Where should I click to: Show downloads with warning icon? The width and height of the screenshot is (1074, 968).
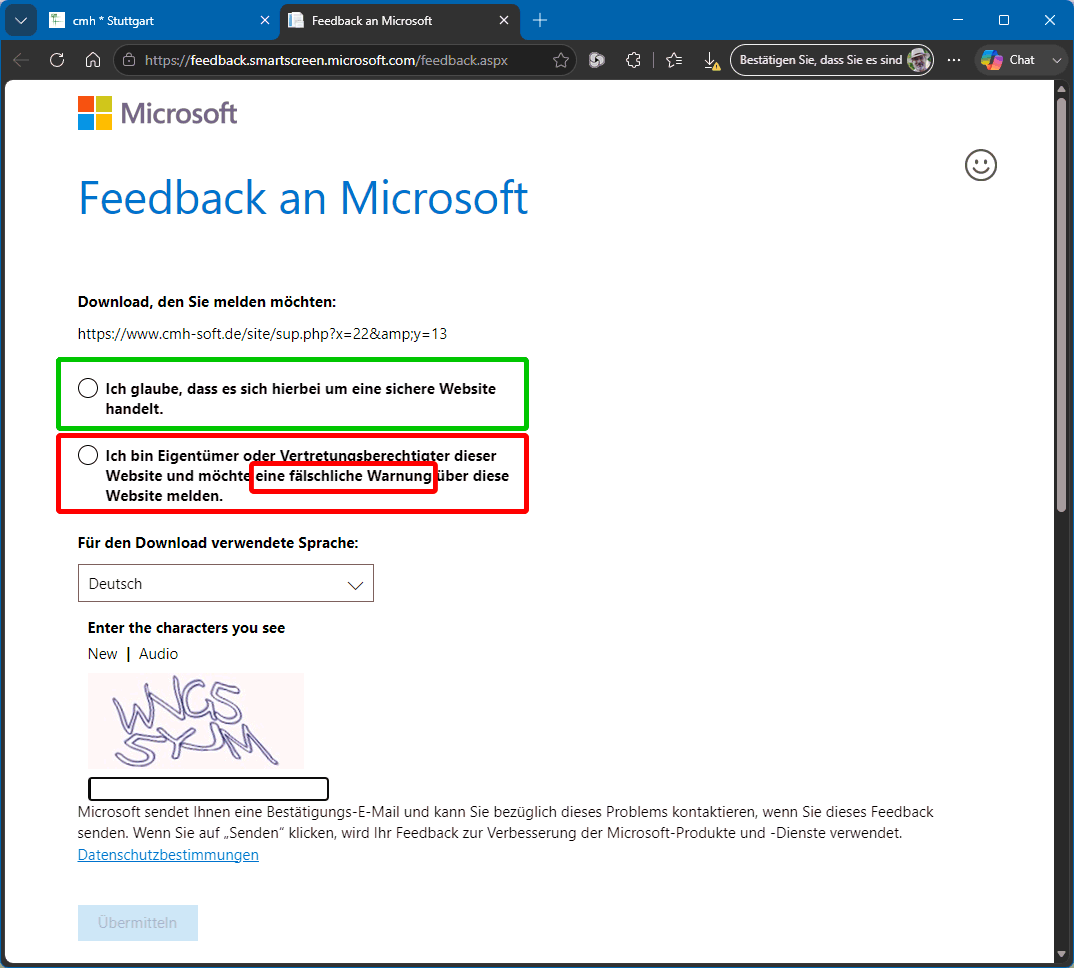(x=712, y=61)
